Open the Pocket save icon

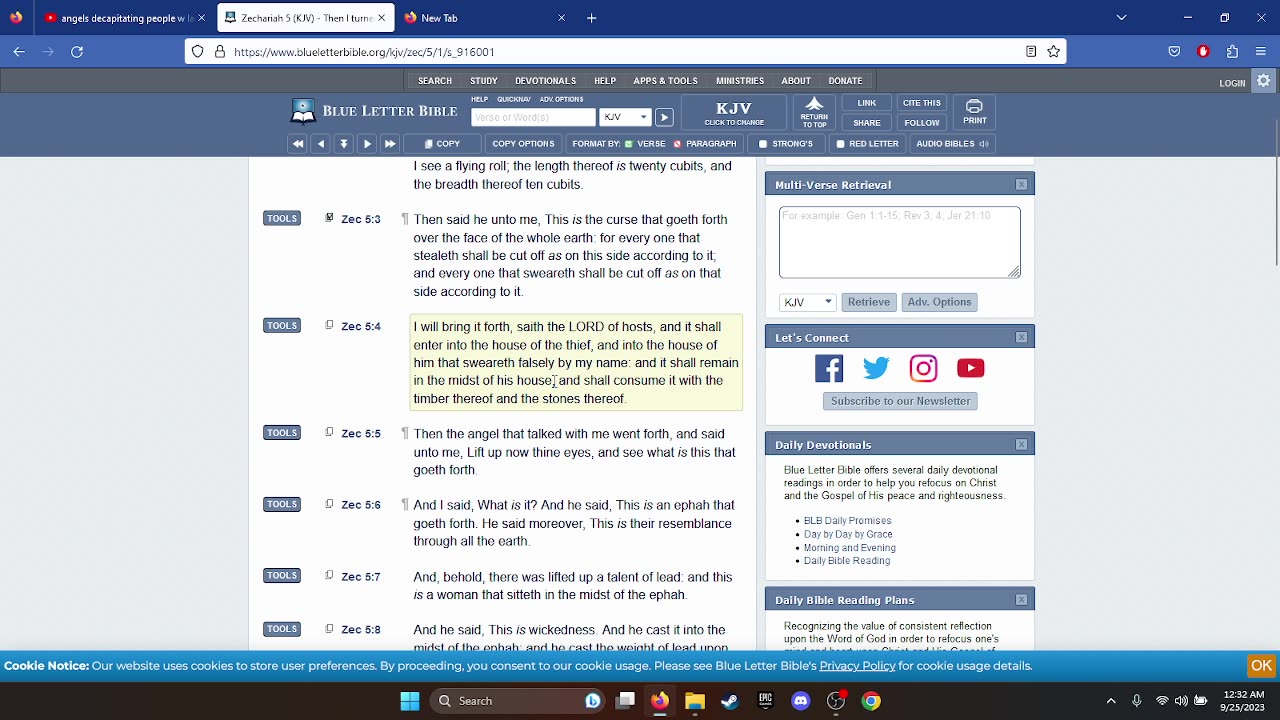tap(1175, 52)
